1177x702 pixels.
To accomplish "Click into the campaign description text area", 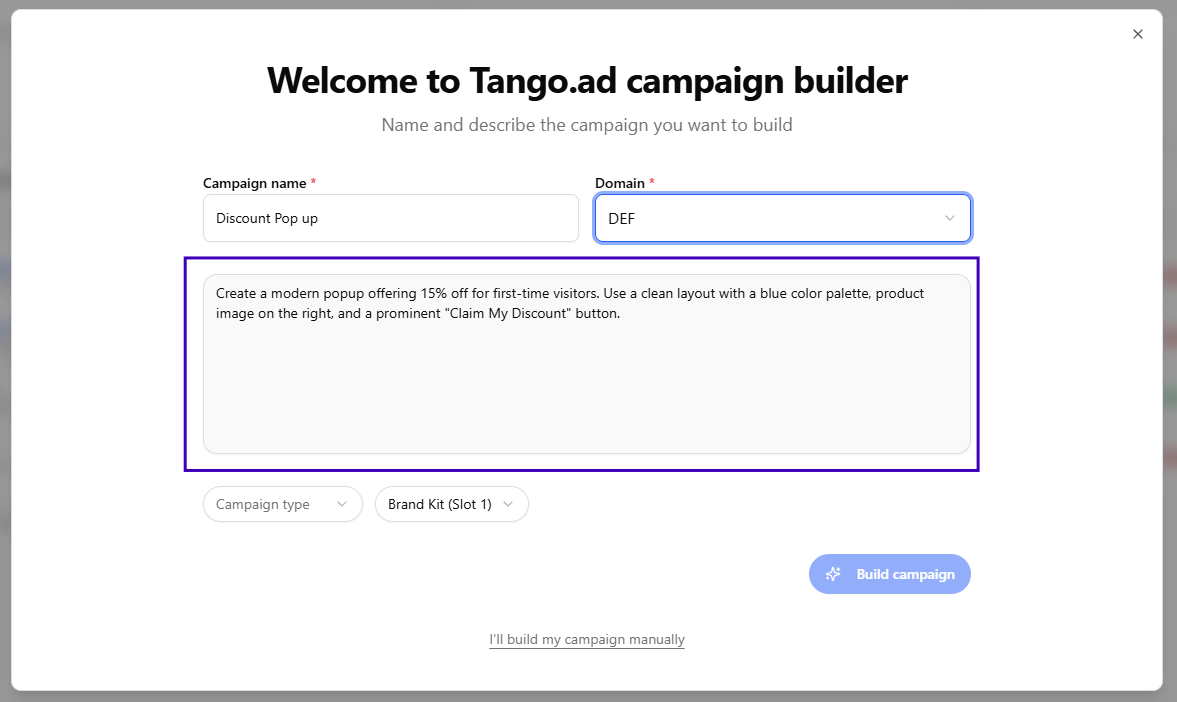I will 587,364.
